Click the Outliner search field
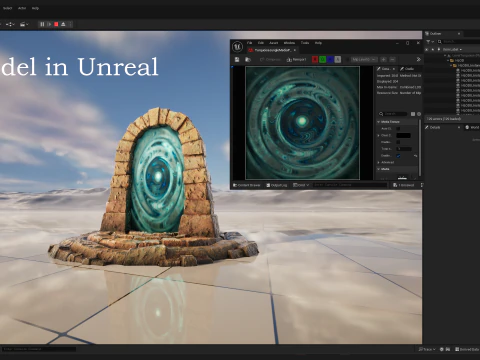Screen dimensions: 480x360 click(458, 42)
